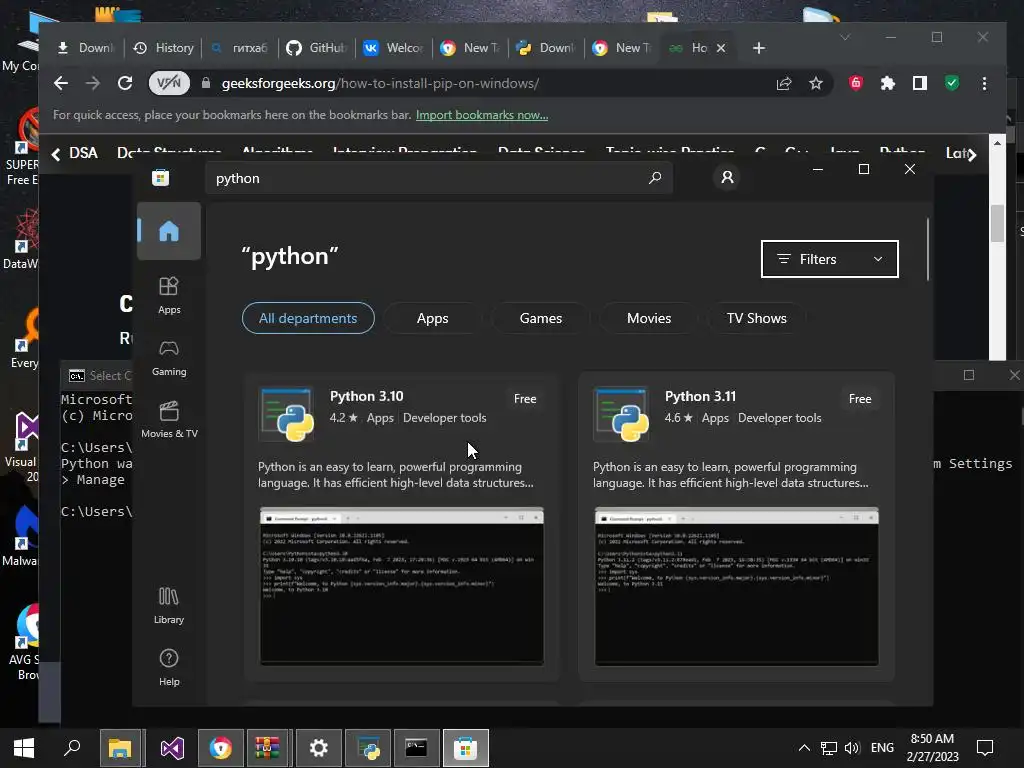The width and height of the screenshot is (1024, 768).
Task: Show hidden tray icons chevron
Action: tap(804, 748)
